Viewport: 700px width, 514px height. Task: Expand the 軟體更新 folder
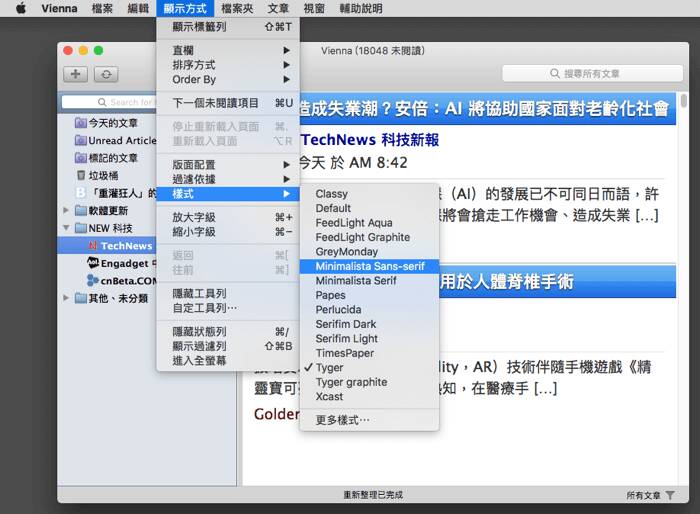(x=66, y=210)
